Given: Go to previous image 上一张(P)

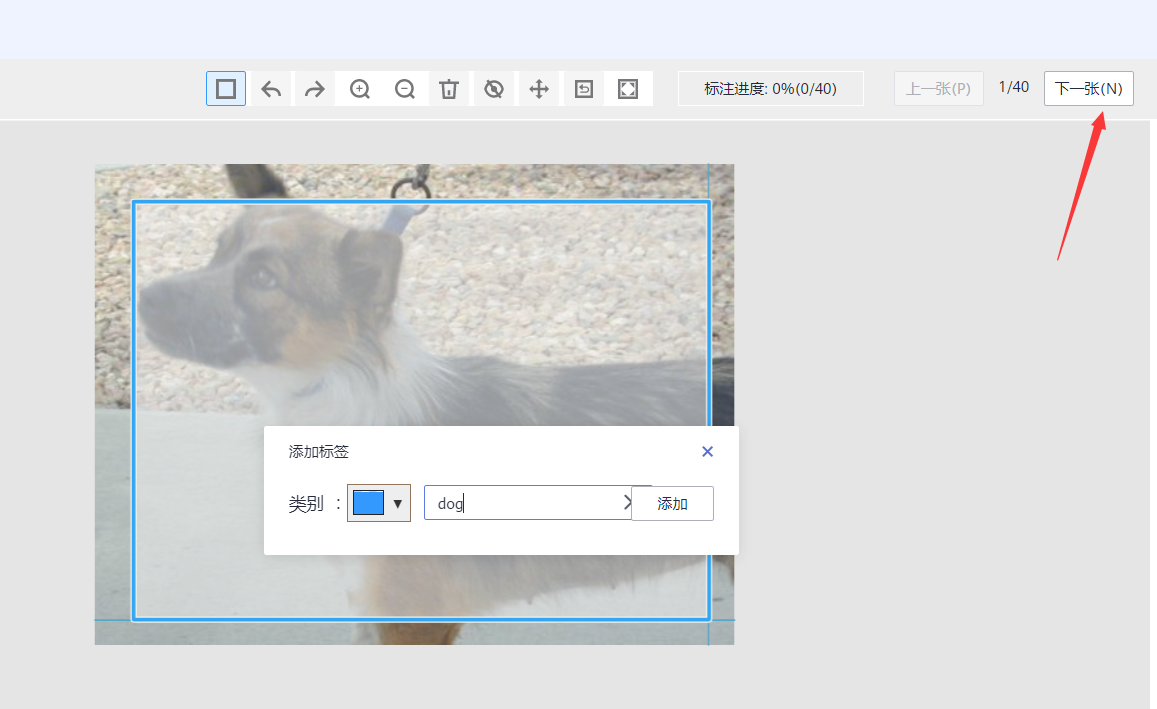Looking at the screenshot, I should point(939,89).
